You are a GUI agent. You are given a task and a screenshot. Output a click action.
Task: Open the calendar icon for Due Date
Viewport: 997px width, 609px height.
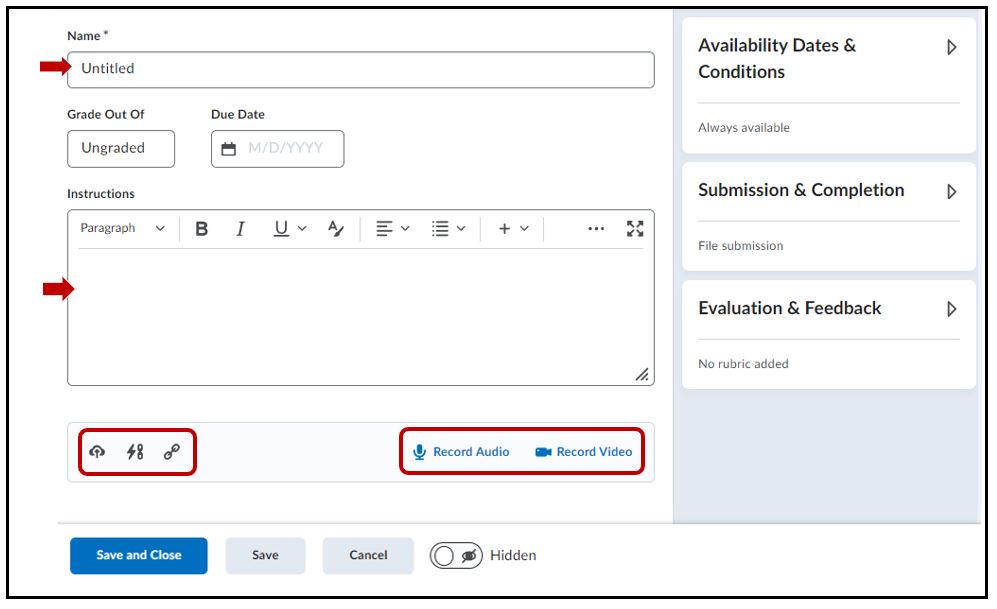(x=229, y=149)
